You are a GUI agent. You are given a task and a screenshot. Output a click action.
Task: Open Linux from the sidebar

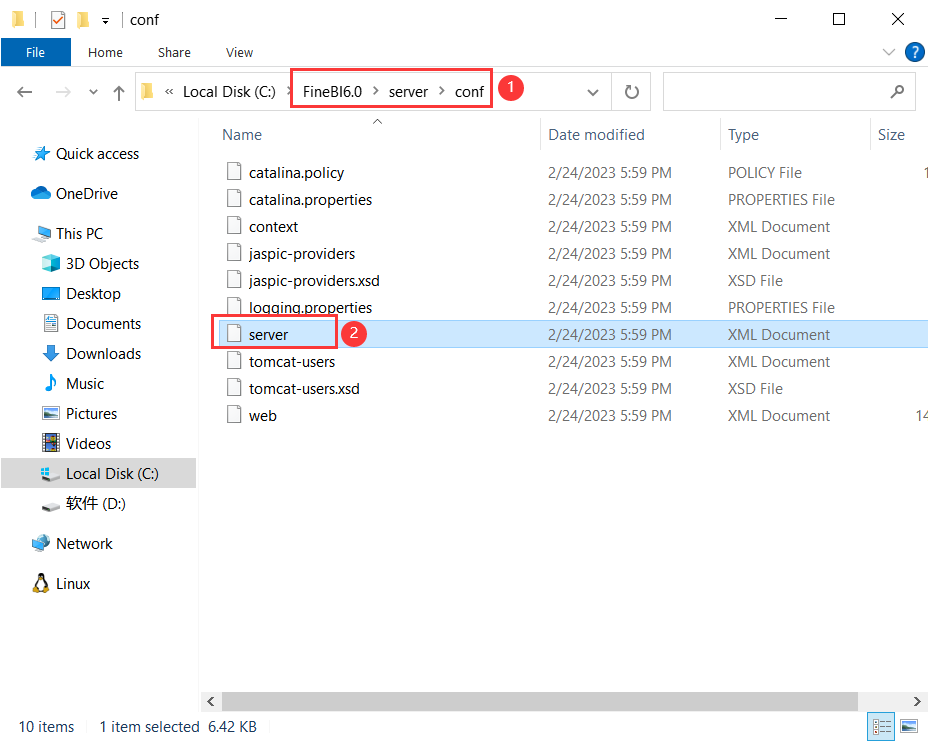coord(74,583)
